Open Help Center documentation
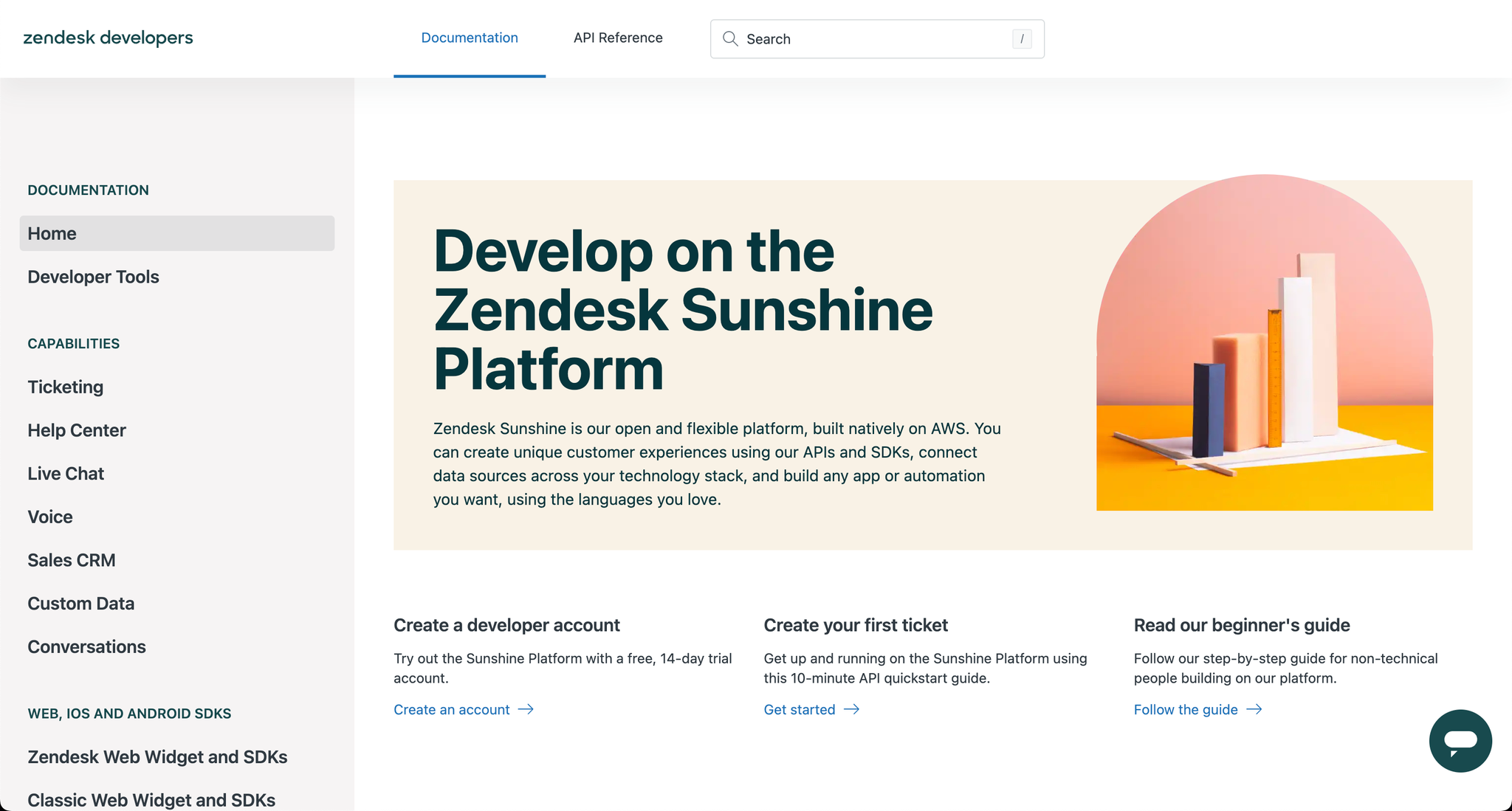1512x811 pixels. (77, 430)
